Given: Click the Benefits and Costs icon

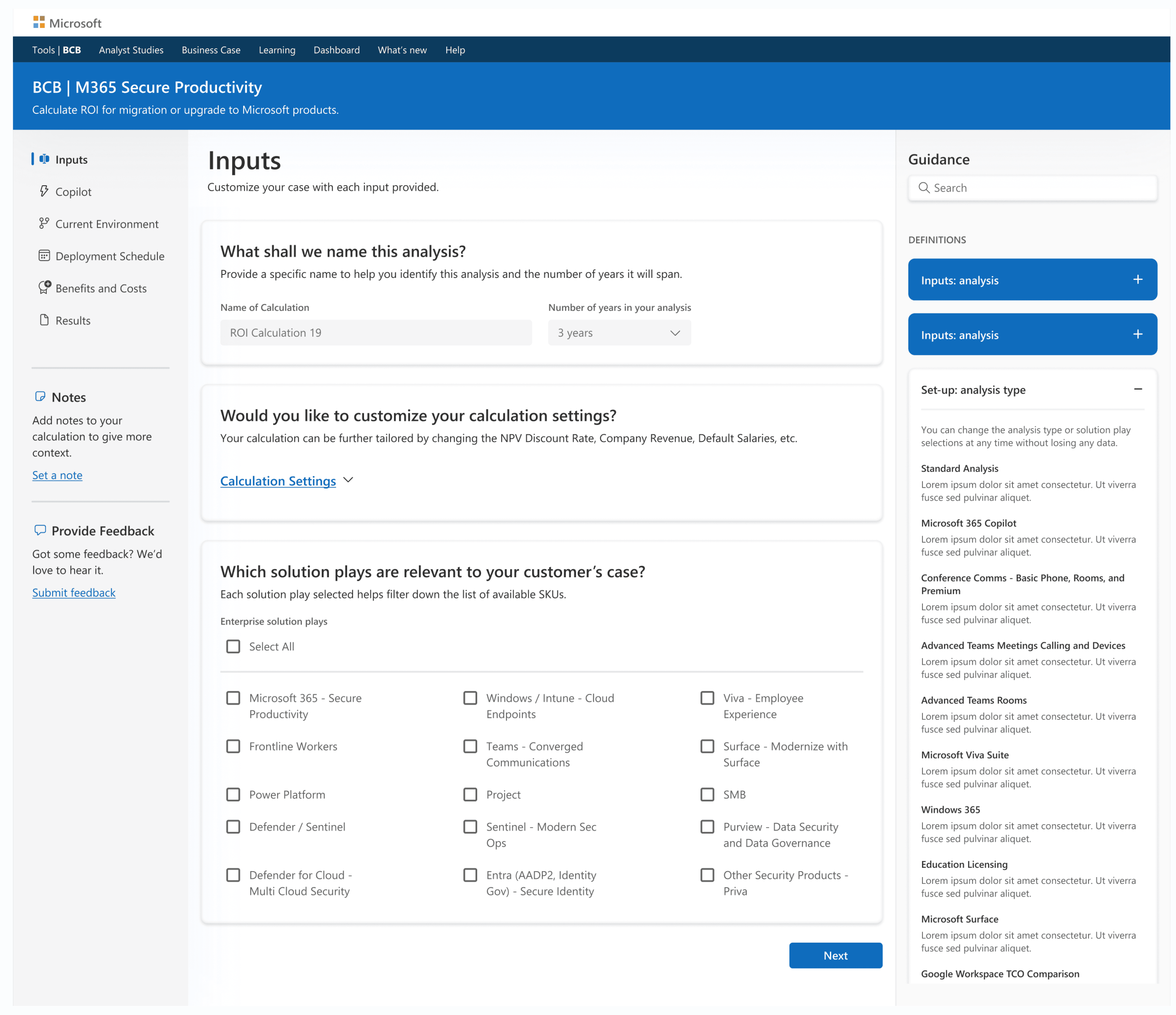Looking at the screenshot, I should tap(44, 288).
